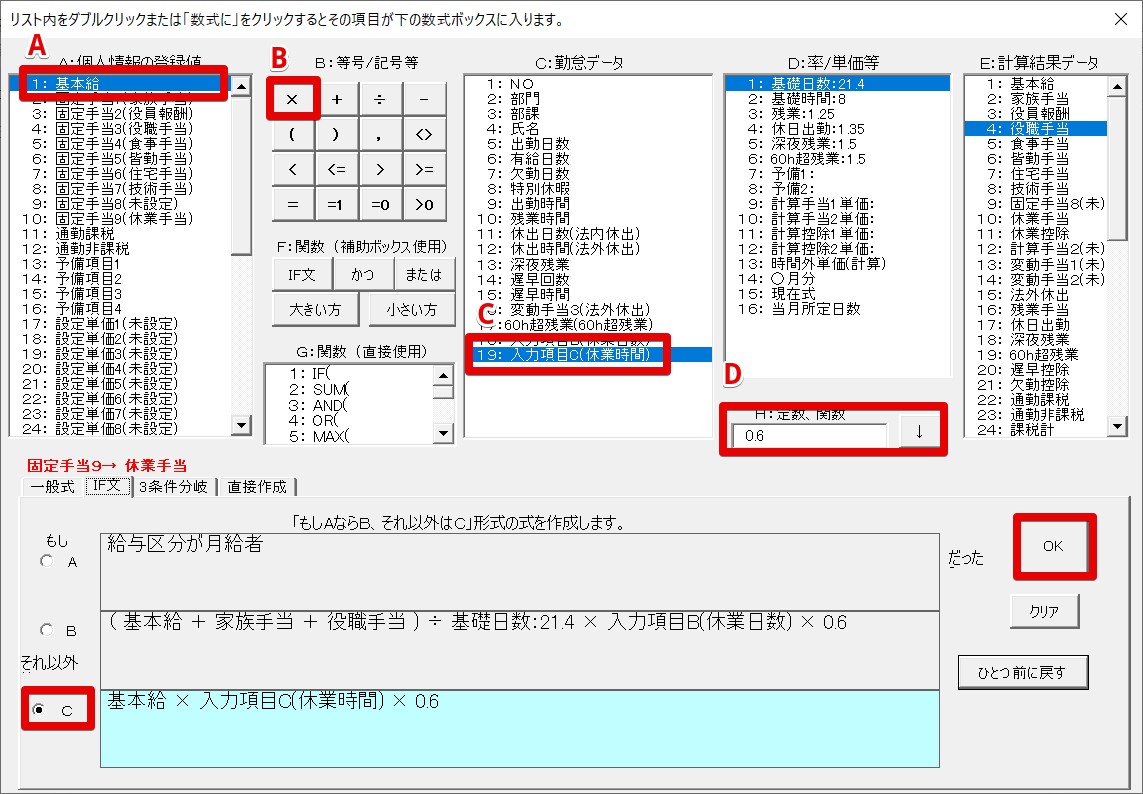Click the multiplication × symbol button
Image resolution: width=1143 pixels, height=794 pixels.
point(292,99)
